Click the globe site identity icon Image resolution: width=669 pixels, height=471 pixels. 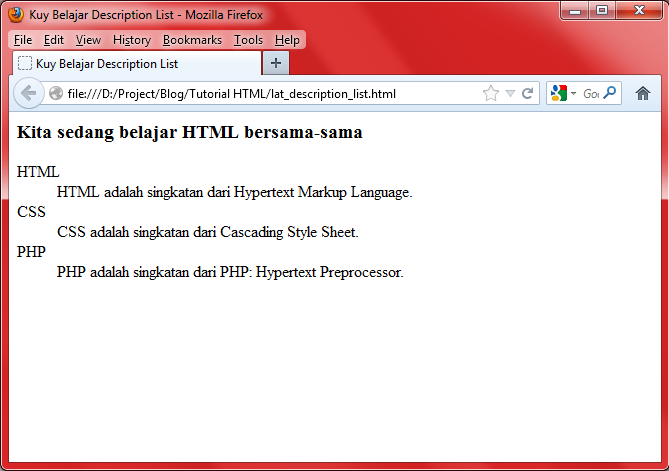pos(55,93)
